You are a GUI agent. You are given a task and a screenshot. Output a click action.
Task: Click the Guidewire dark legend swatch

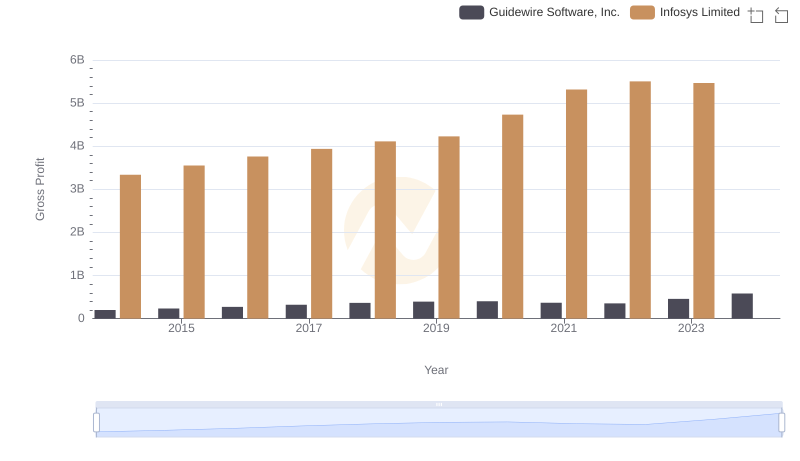pyautogui.click(x=471, y=12)
